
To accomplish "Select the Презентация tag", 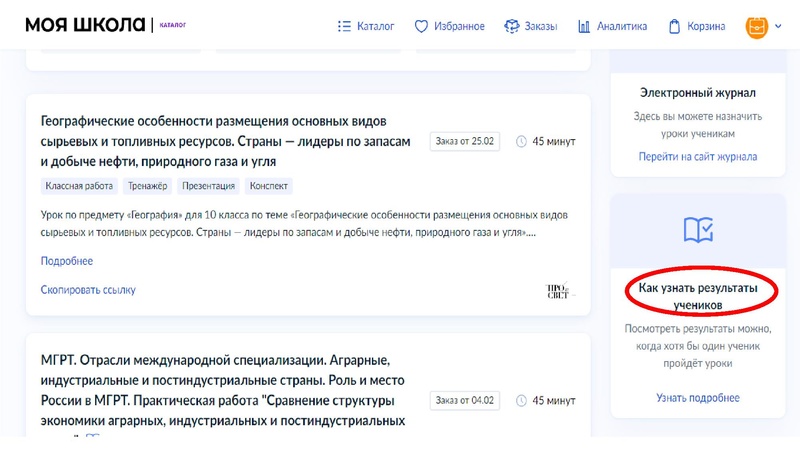I will pos(209,186).
